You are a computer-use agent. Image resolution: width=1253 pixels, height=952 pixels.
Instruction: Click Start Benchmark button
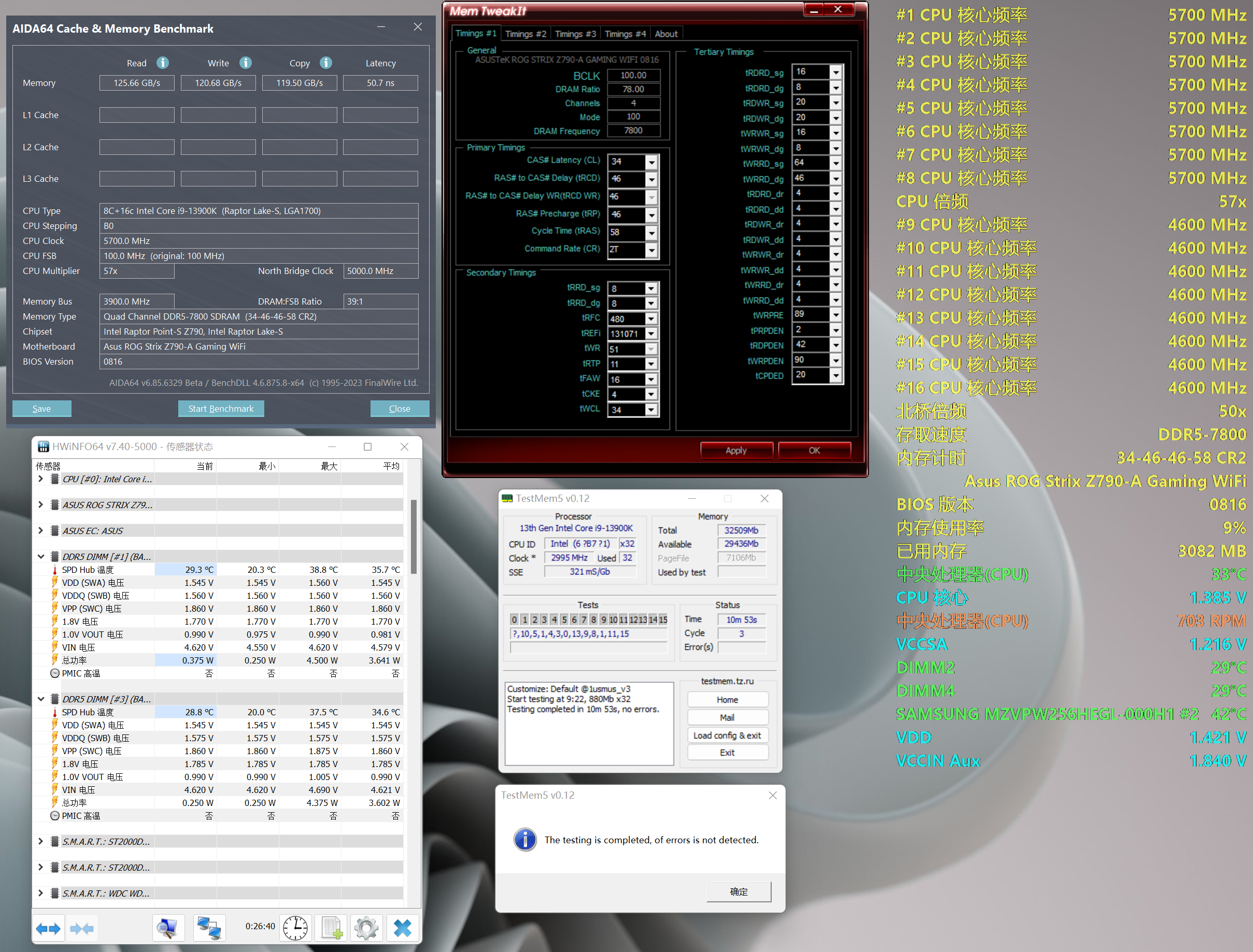point(221,409)
